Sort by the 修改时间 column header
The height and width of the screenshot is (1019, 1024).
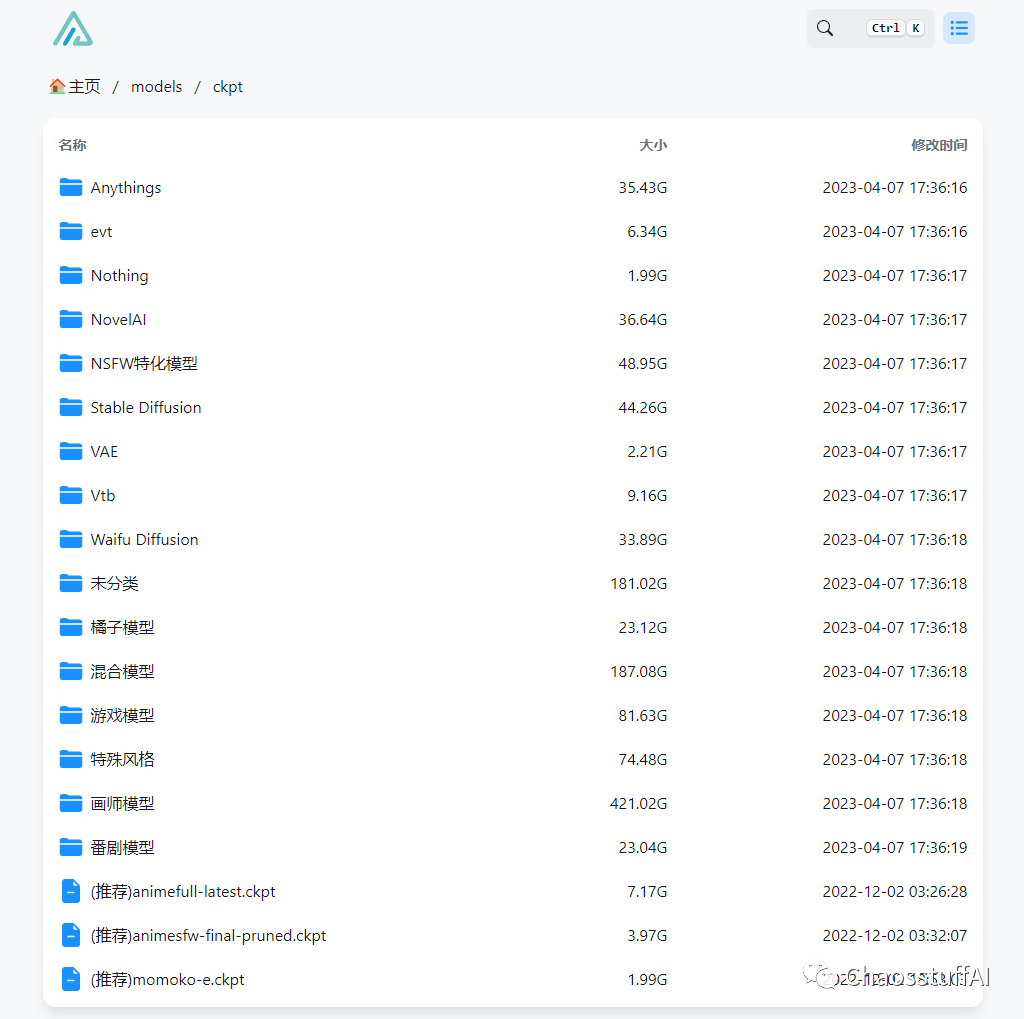point(939,145)
